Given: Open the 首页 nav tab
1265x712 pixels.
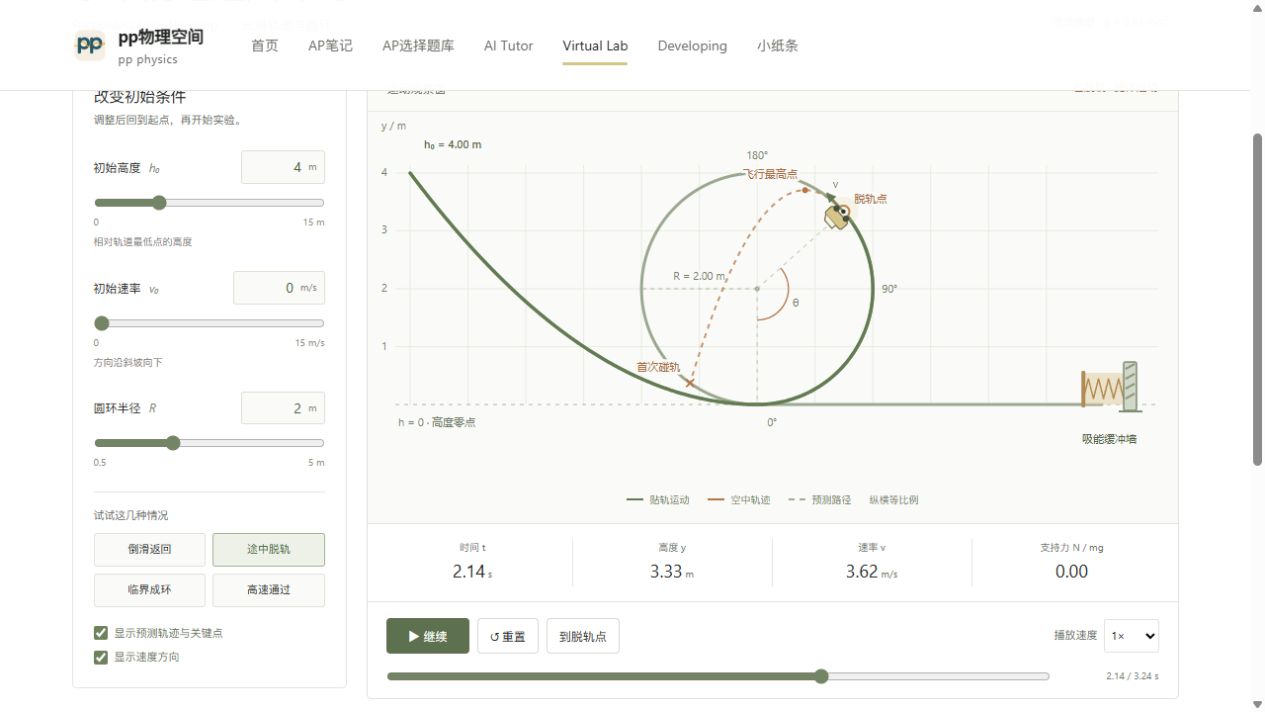Looking at the screenshot, I should click(x=265, y=46).
